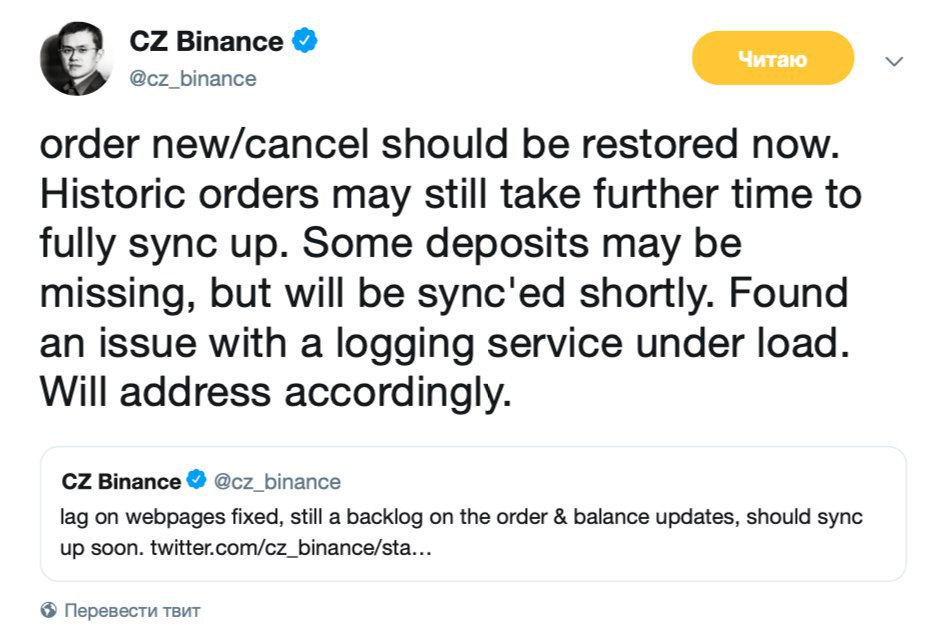Click the Перевести твит translate link

click(132, 609)
